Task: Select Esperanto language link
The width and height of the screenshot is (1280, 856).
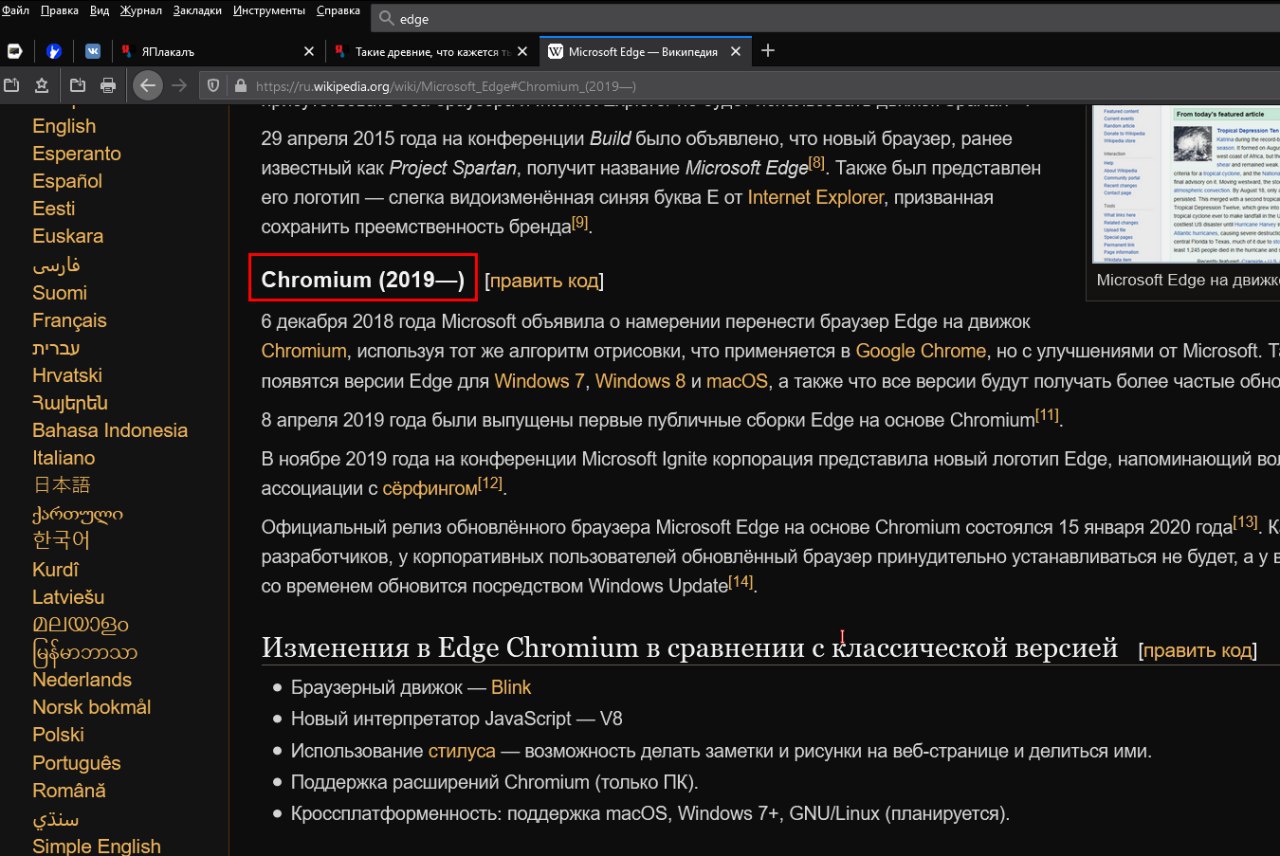Action: coord(77,154)
